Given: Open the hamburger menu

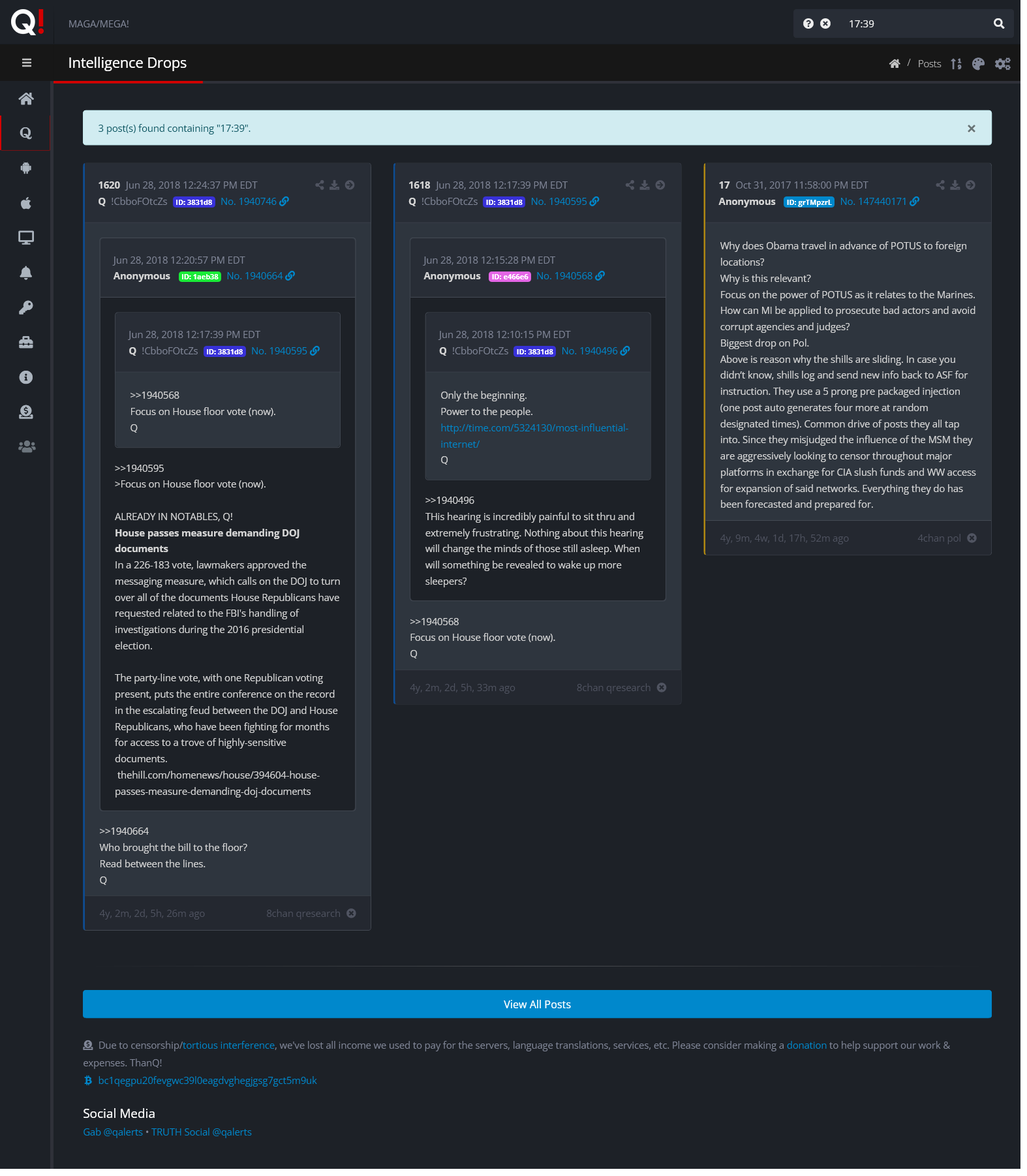Looking at the screenshot, I should click(26, 63).
